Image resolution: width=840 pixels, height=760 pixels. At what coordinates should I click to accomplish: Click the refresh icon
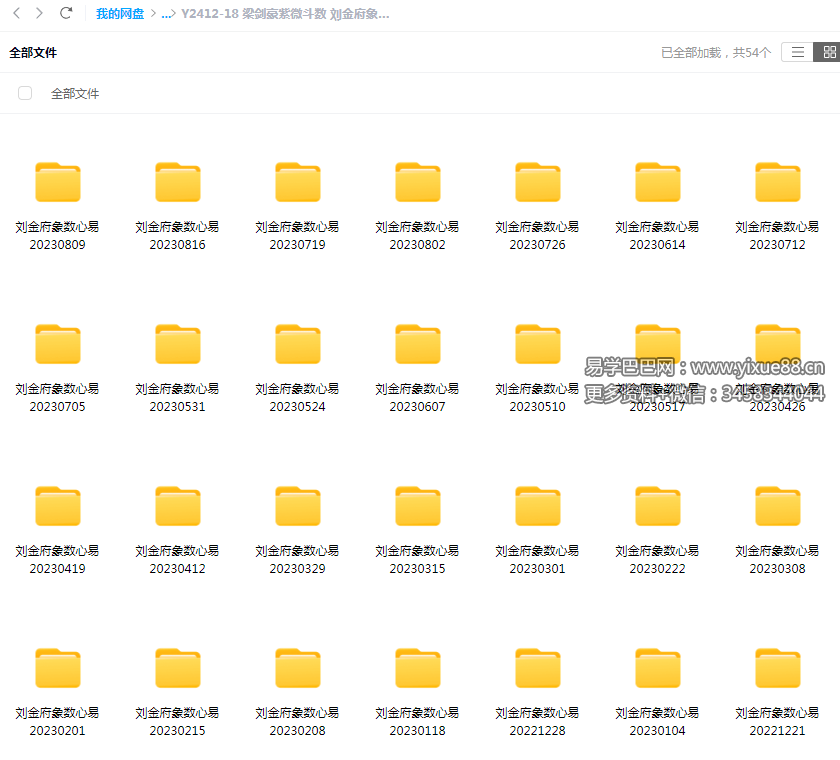(x=66, y=13)
